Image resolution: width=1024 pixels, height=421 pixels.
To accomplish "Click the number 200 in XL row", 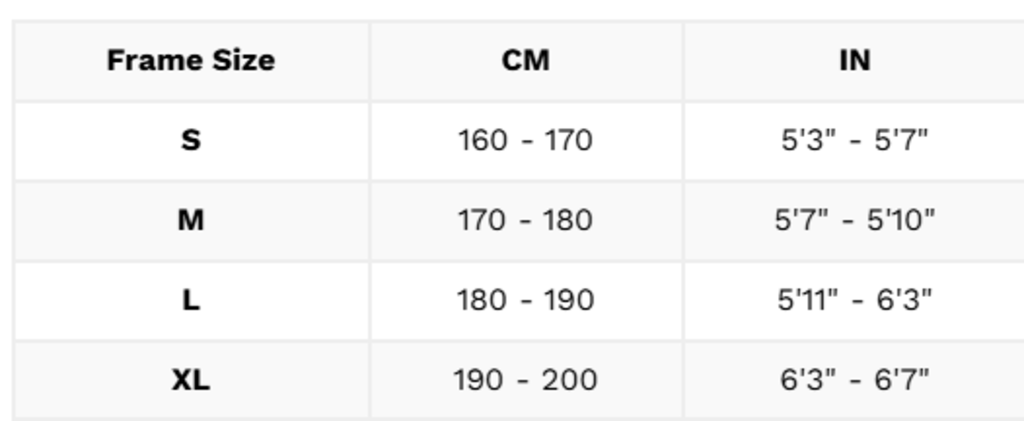I will tap(569, 380).
